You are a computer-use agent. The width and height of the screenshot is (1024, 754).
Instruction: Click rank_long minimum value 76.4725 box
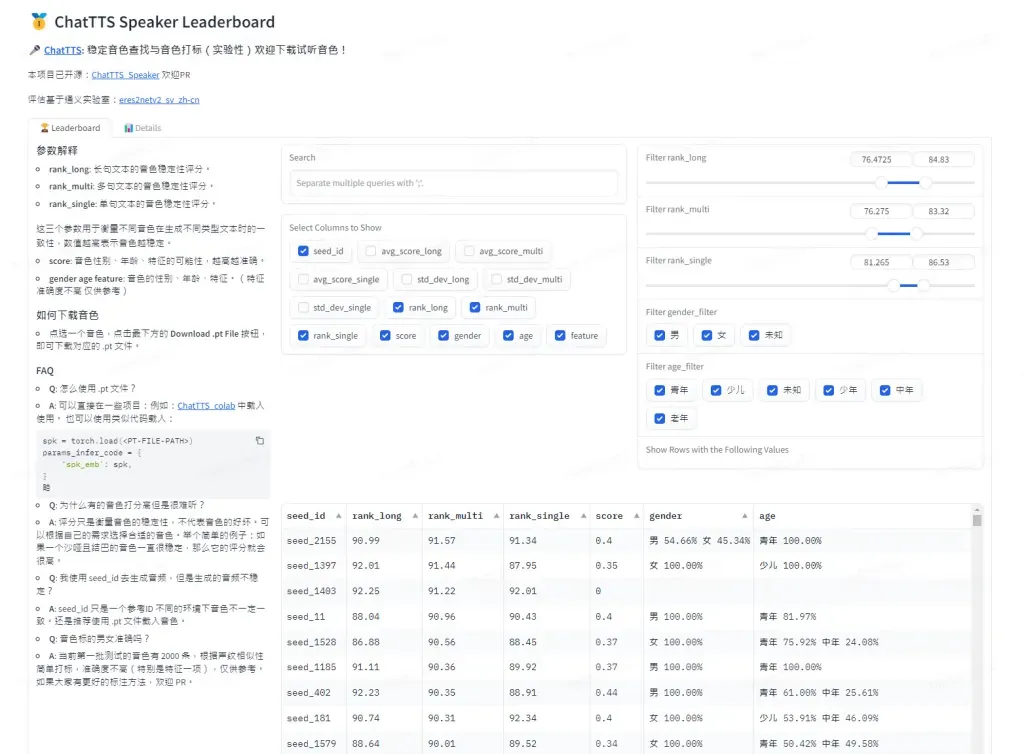(x=880, y=159)
